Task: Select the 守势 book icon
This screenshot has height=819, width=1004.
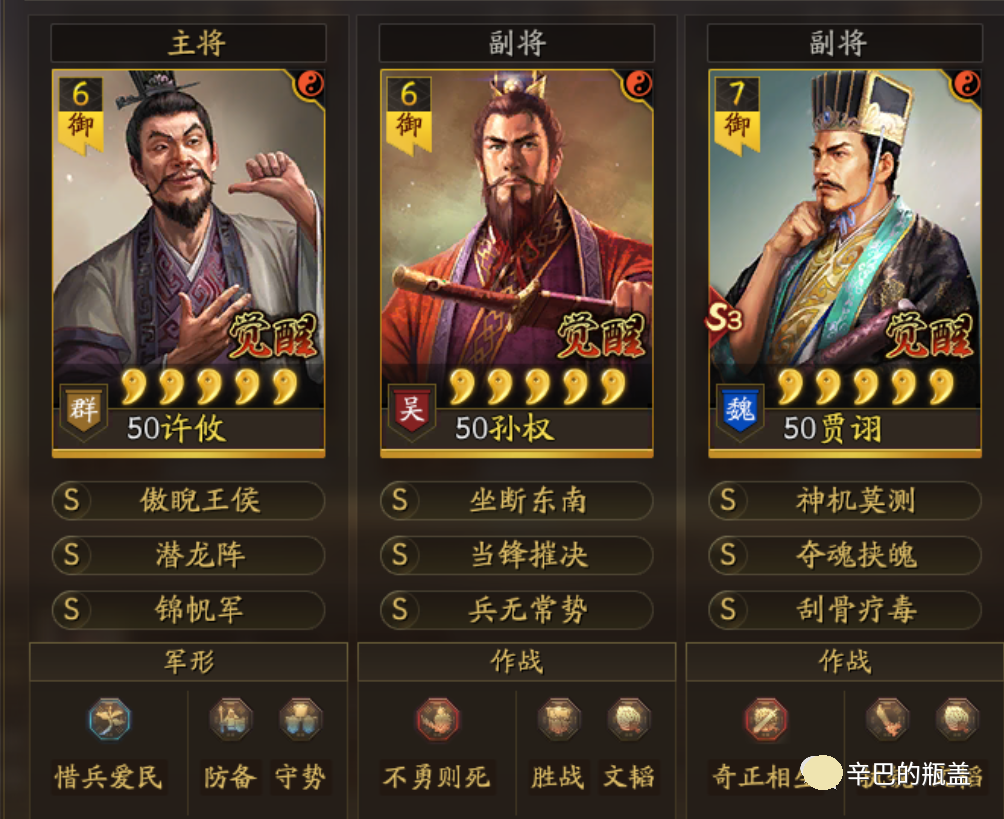Action: click(x=300, y=720)
